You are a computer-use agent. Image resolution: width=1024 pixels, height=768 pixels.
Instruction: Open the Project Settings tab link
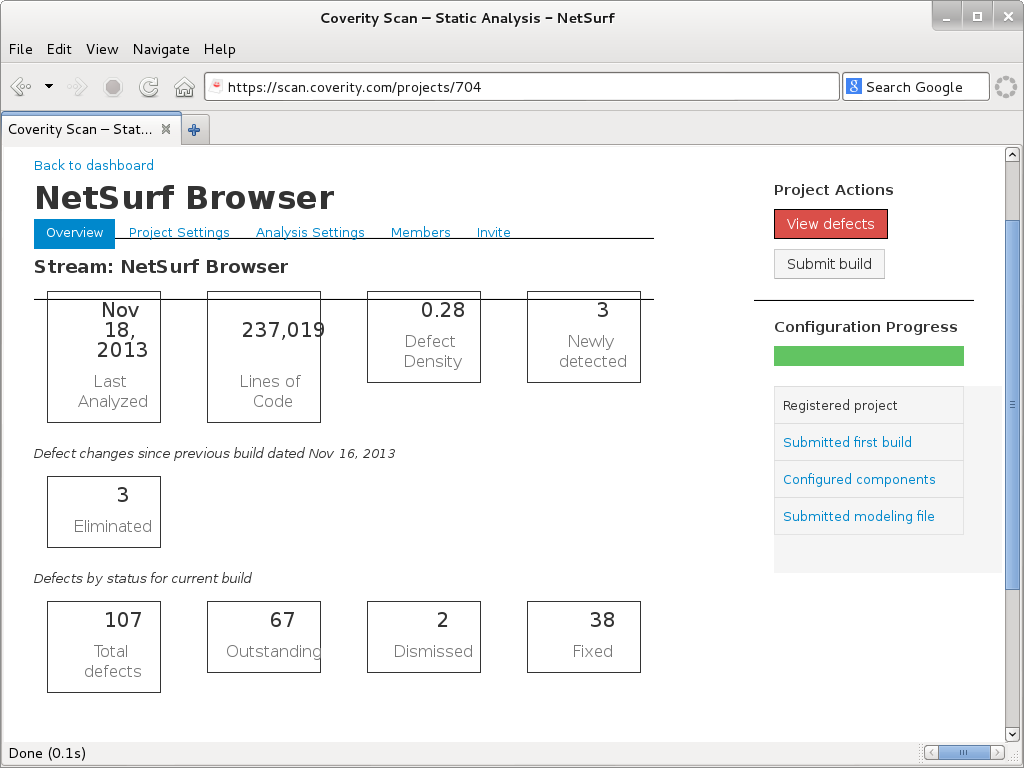(x=179, y=232)
